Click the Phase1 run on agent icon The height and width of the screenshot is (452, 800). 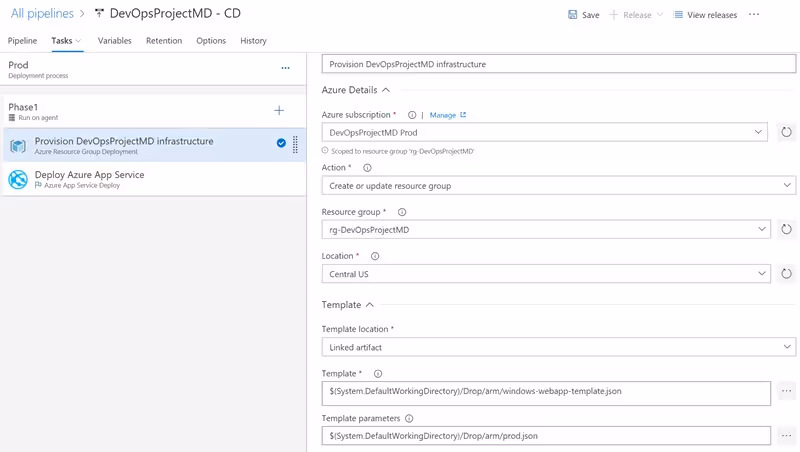point(12,118)
